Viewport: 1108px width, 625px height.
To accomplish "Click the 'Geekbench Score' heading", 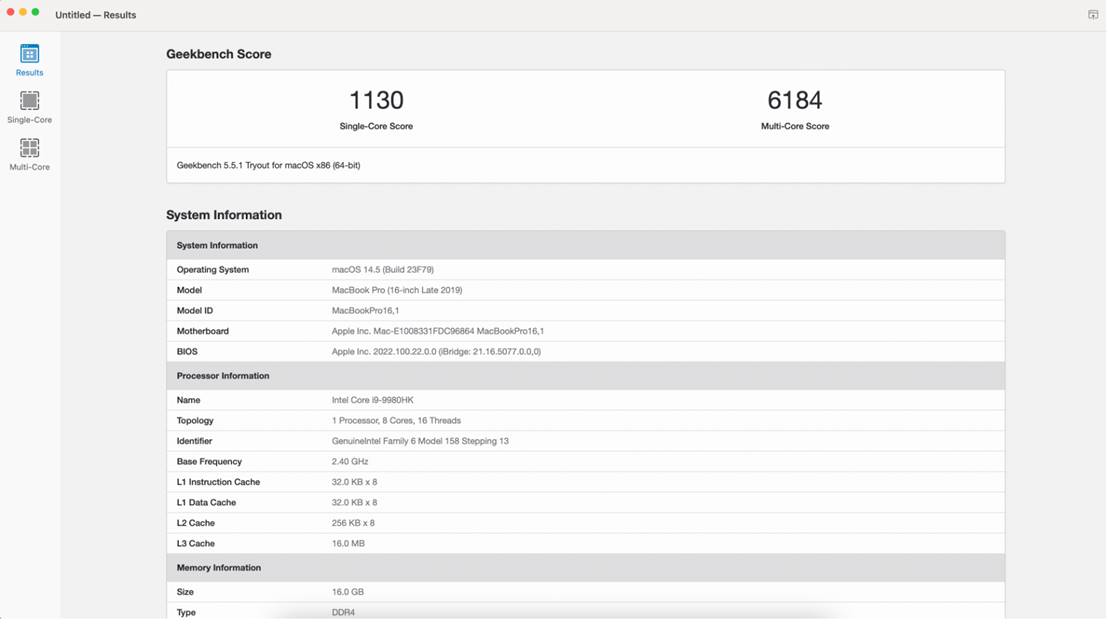I will [x=218, y=54].
